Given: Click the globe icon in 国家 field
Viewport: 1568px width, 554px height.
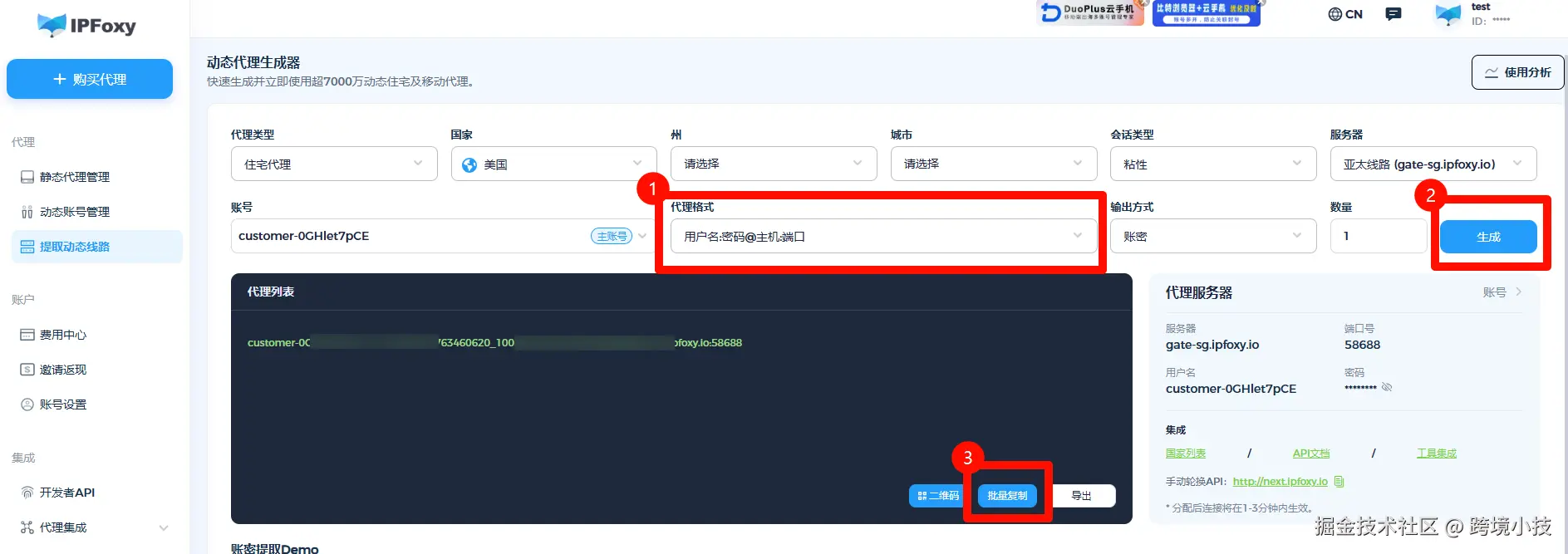Looking at the screenshot, I should 469,164.
